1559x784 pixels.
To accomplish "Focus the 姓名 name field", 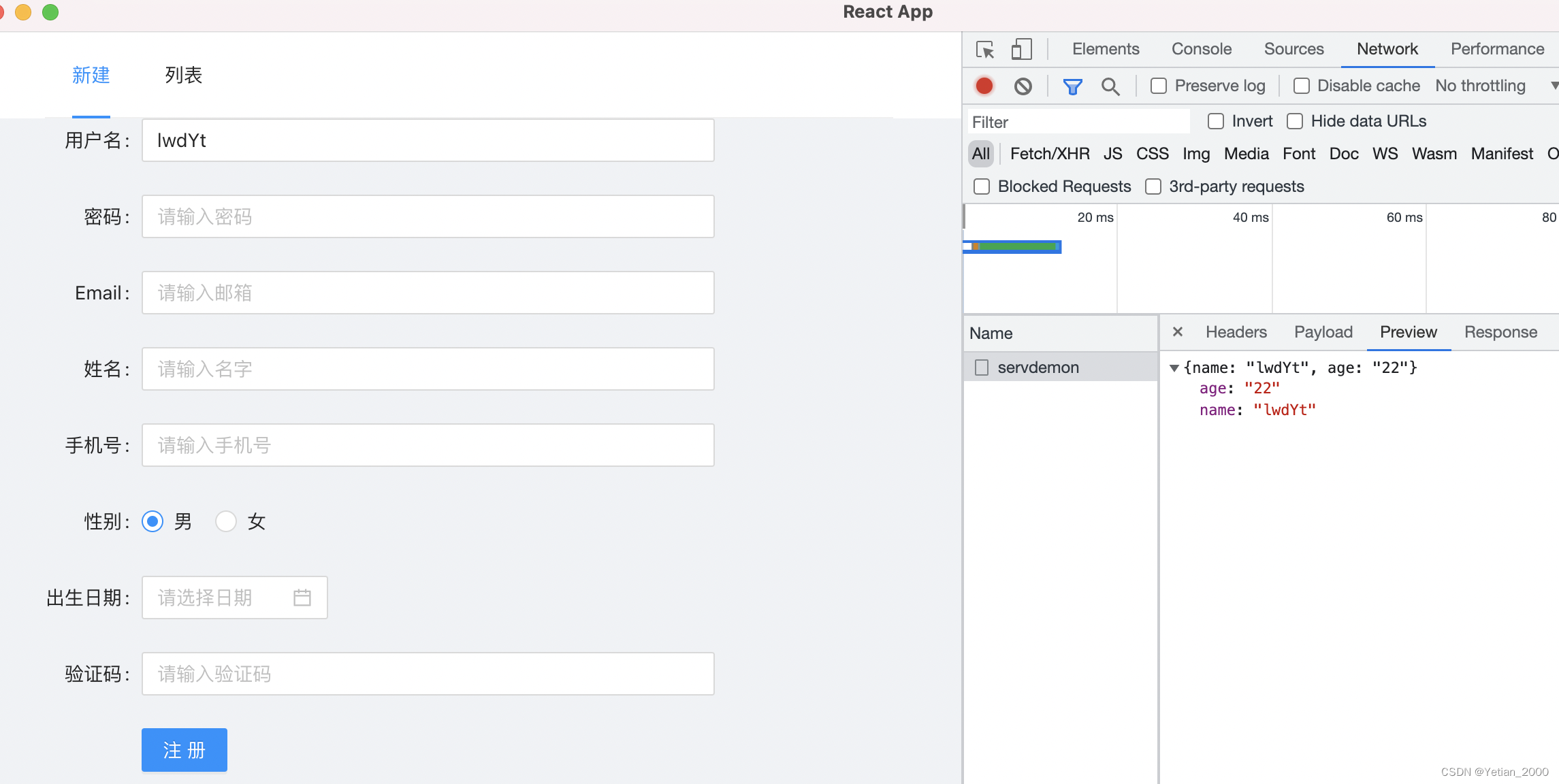I will tap(428, 369).
